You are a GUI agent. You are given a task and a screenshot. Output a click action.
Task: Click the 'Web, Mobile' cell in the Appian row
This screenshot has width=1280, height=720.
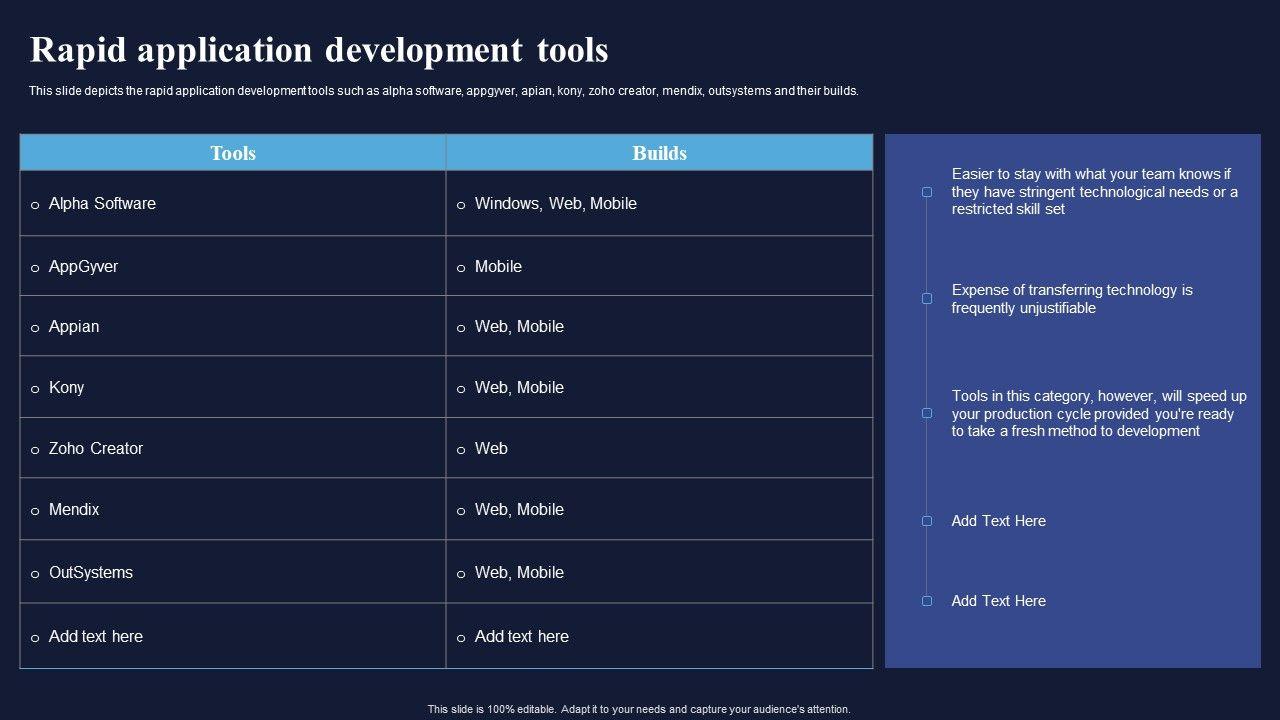(659, 326)
